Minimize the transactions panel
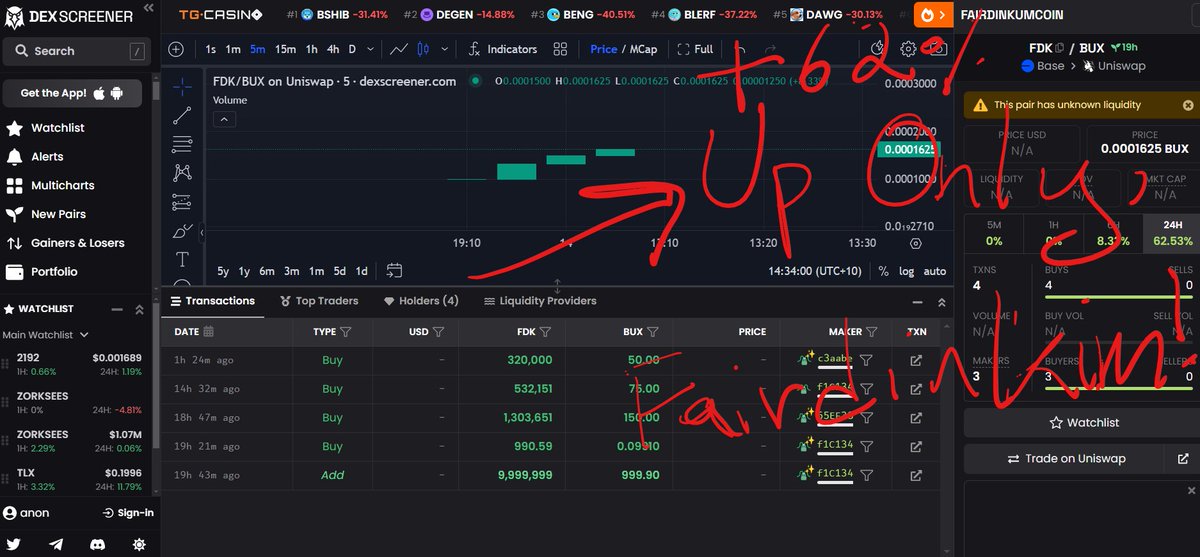The height and width of the screenshot is (557, 1200). tap(917, 302)
